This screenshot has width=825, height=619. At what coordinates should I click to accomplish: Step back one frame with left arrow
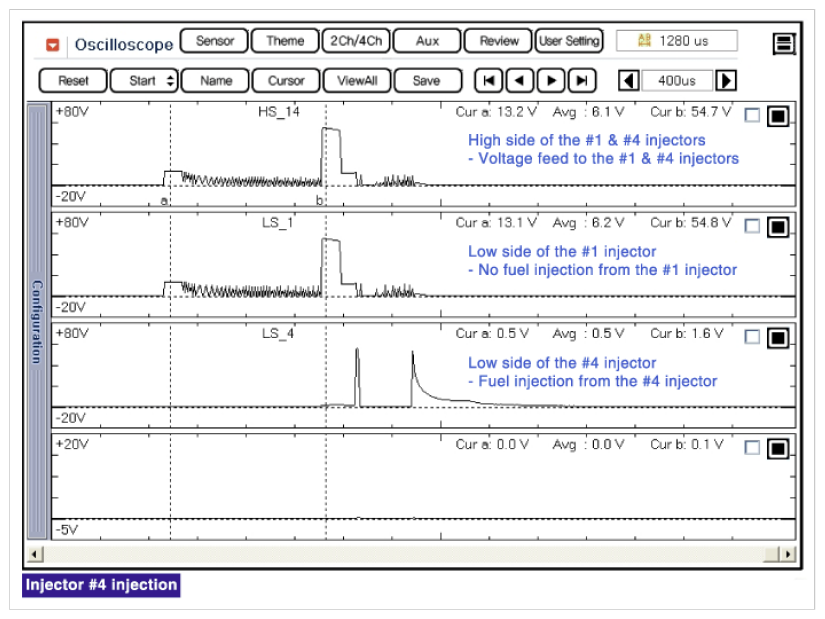519,81
